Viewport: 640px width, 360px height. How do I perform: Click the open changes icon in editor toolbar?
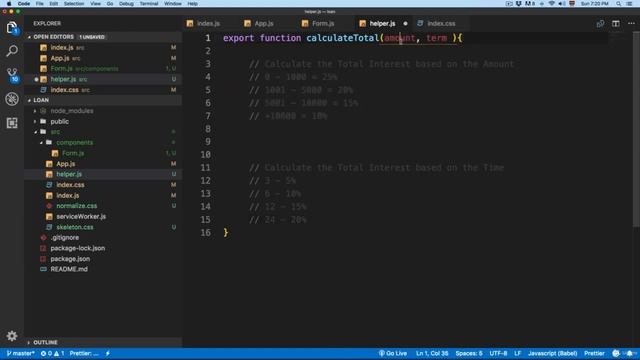pyautogui.click(x=600, y=24)
